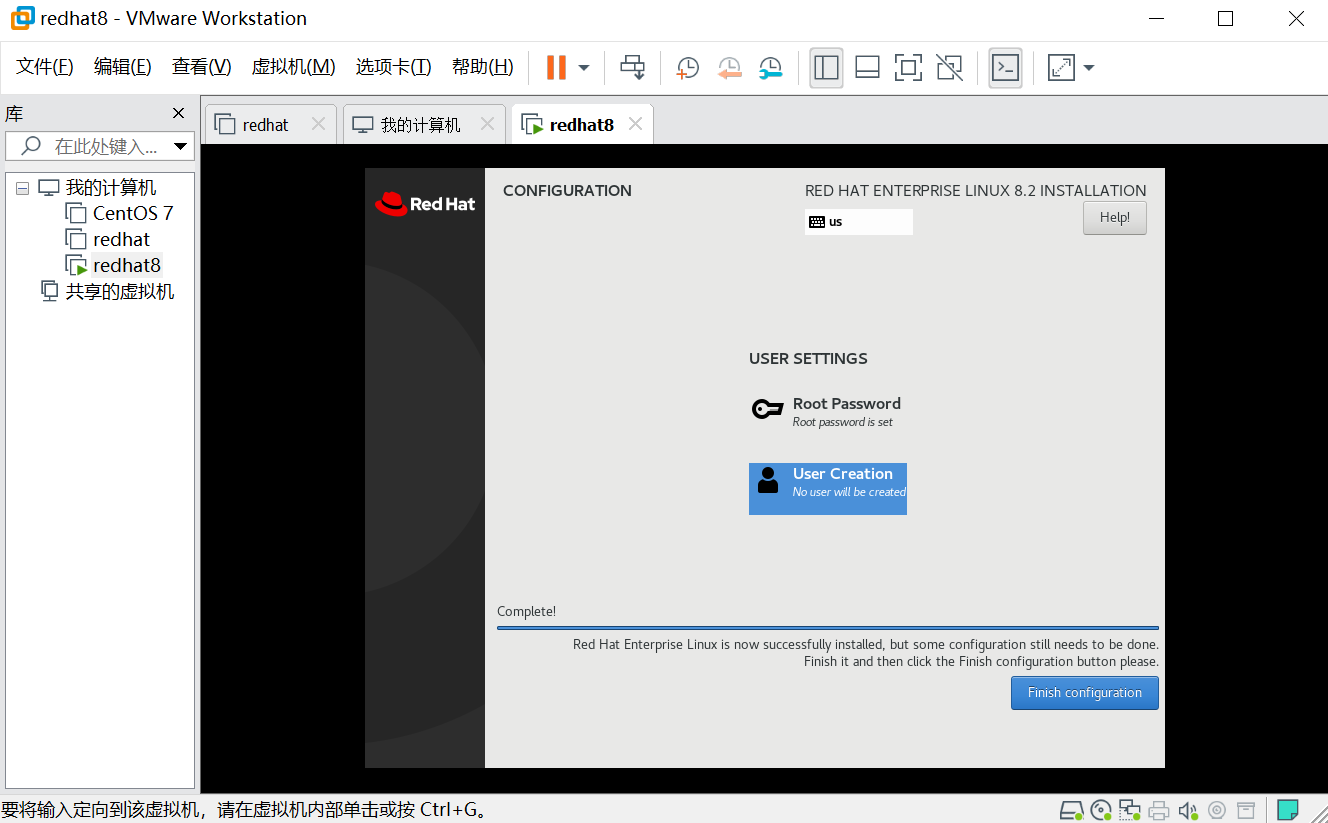Screen dimensions: 1328x823
Task: Click the pause virtual machine icon
Action: (556, 67)
